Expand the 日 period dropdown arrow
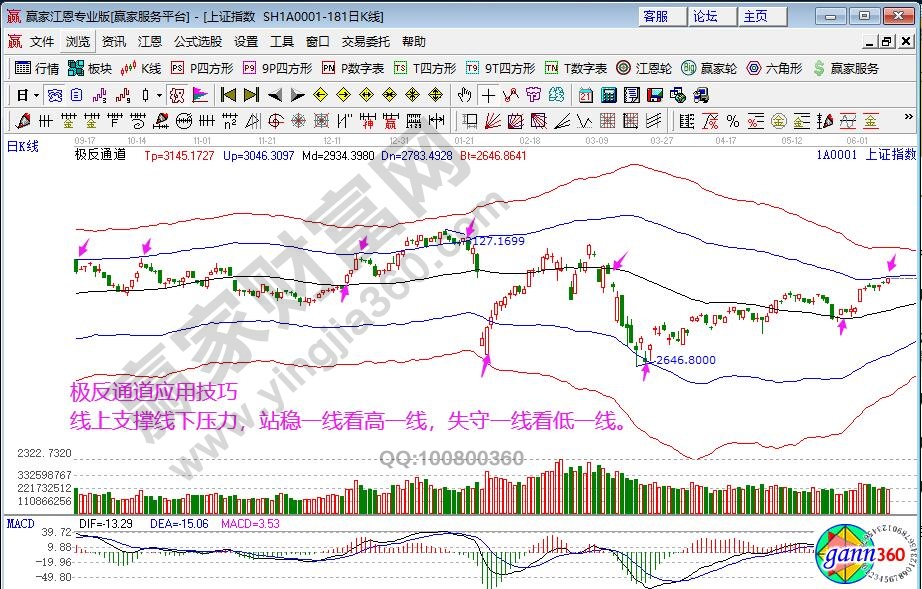Image resolution: width=922 pixels, height=589 pixels. coord(37,95)
